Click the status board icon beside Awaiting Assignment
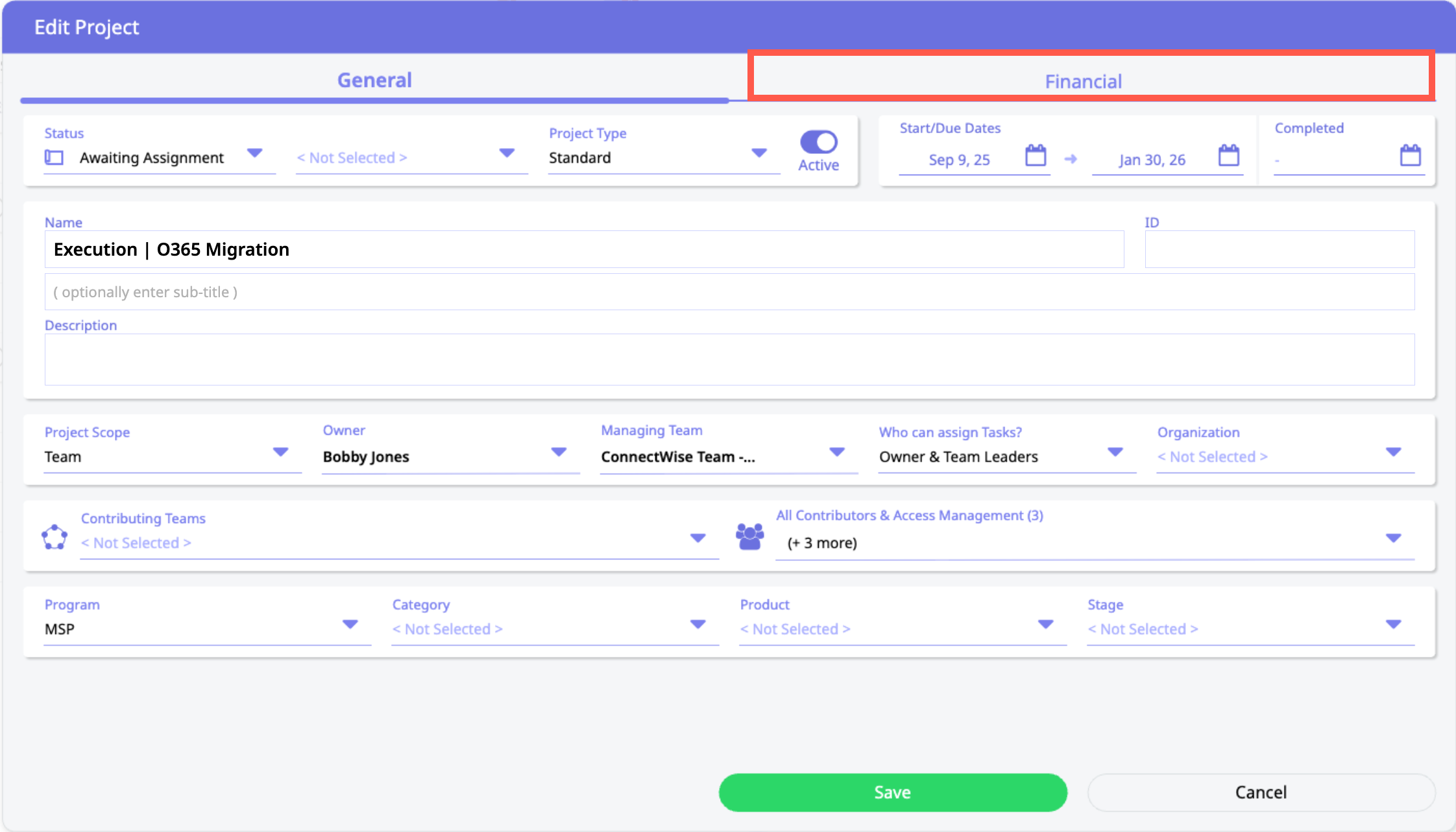1456x832 pixels. (x=54, y=158)
